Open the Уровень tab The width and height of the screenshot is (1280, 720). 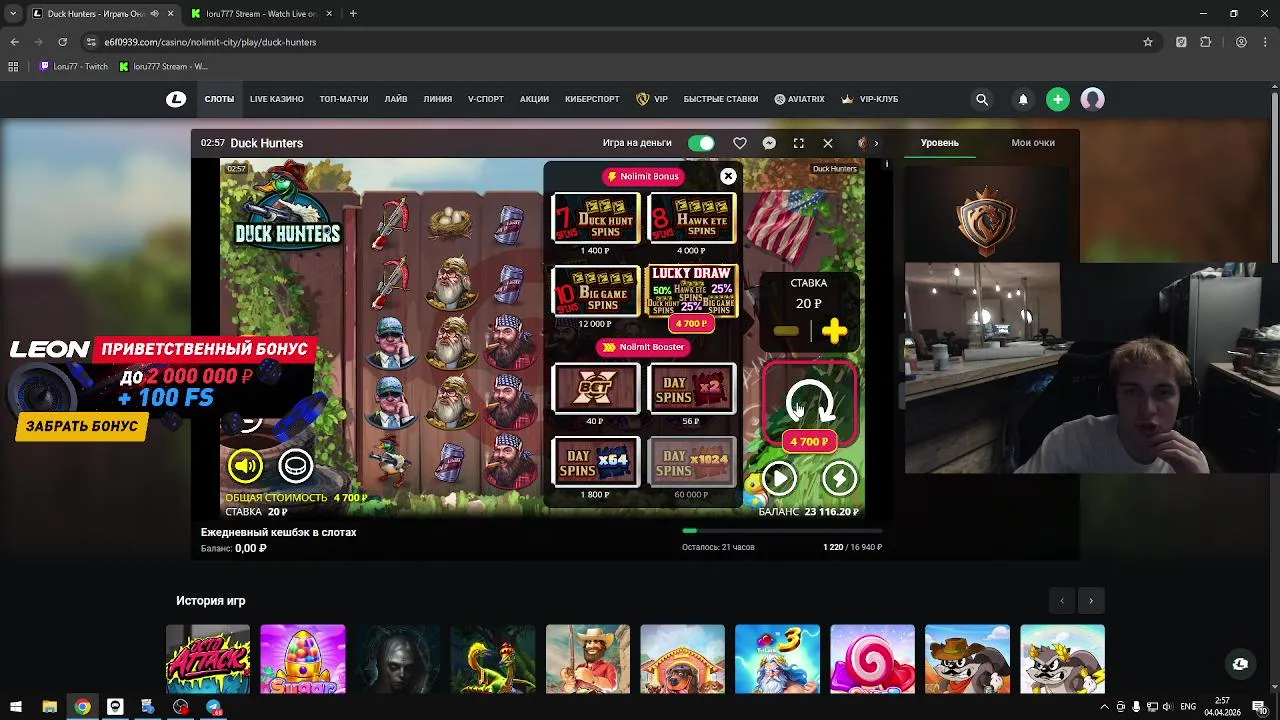[x=939, y=143]
